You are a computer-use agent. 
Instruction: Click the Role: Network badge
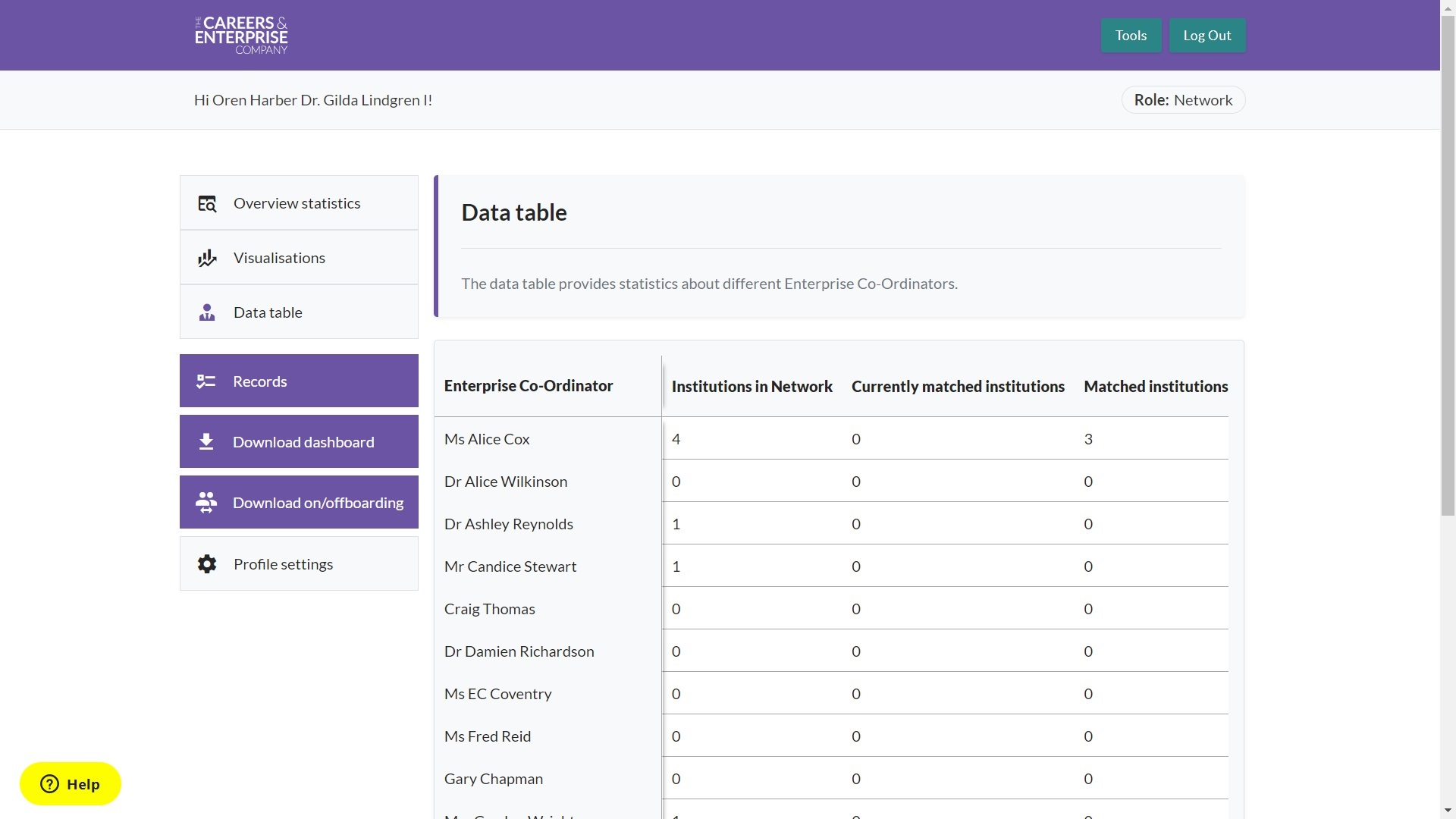click(x=1183, y=100)
